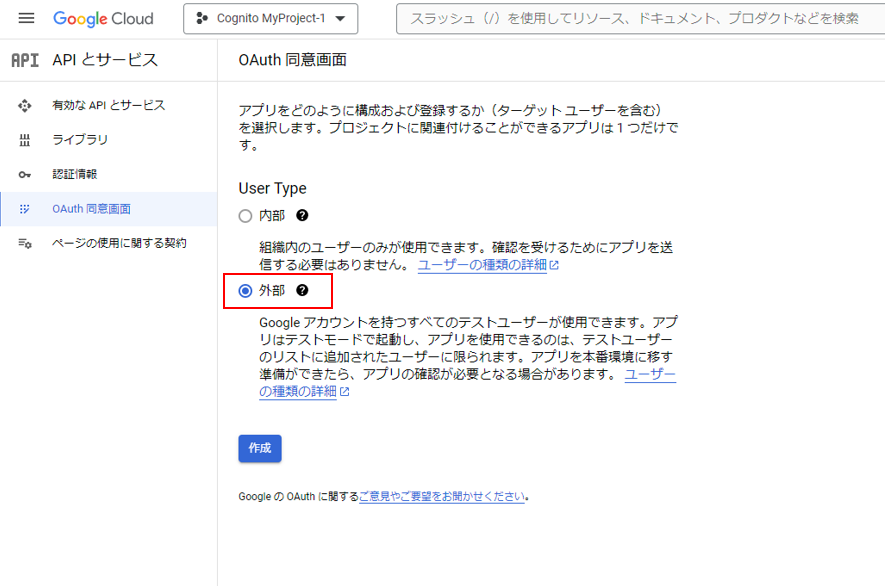
Task: Click the User Type heading
Action: coord(273,188)
